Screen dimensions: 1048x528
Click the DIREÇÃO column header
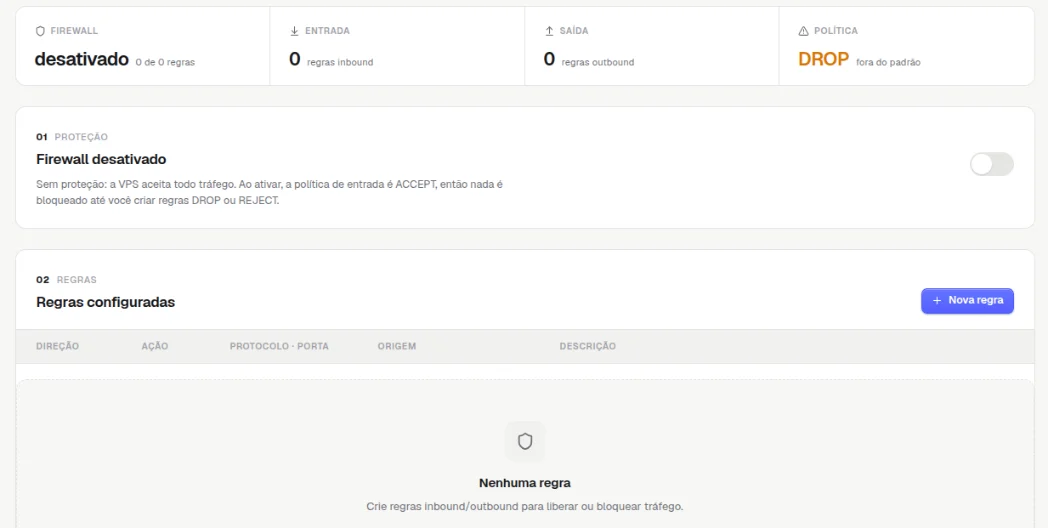click(x=57, y=346)
